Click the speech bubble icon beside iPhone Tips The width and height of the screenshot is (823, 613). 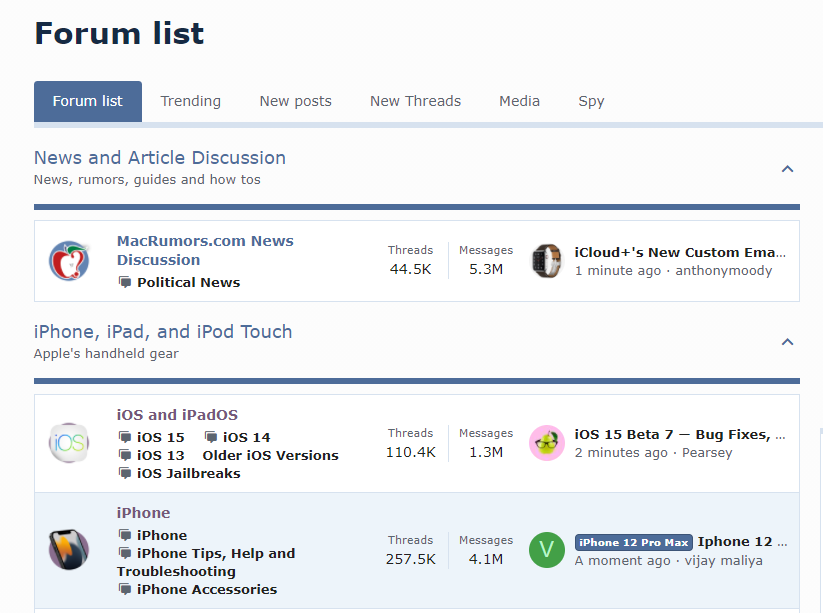point(125,553)
